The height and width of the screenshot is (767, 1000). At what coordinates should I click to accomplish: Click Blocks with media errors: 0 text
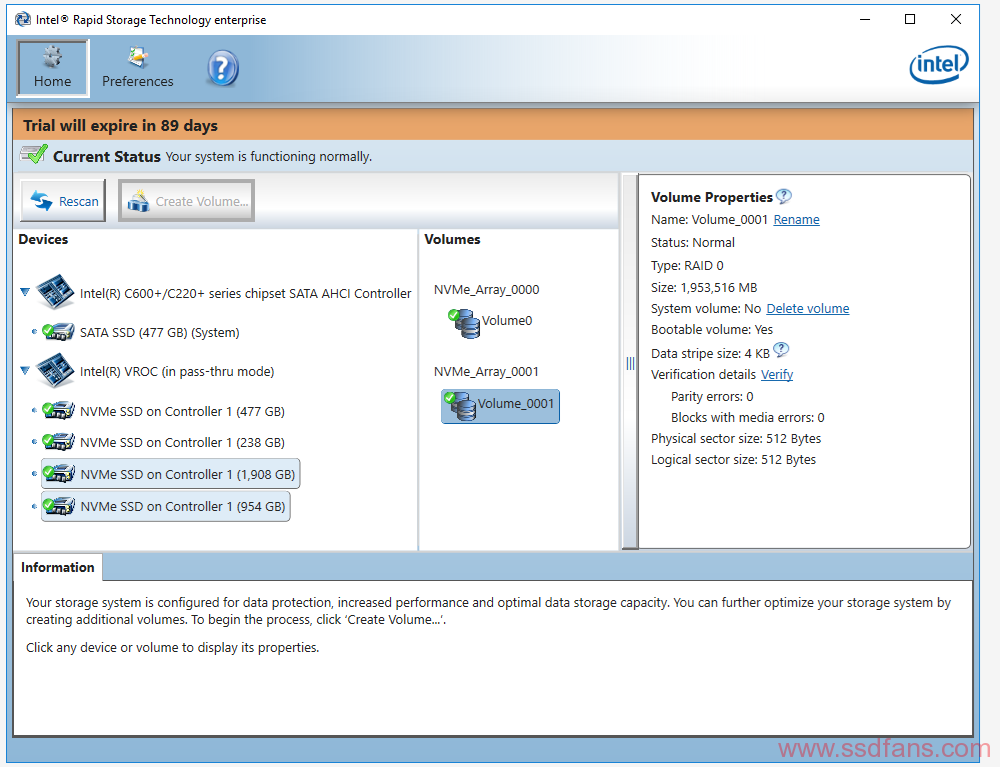coord(747,418)
